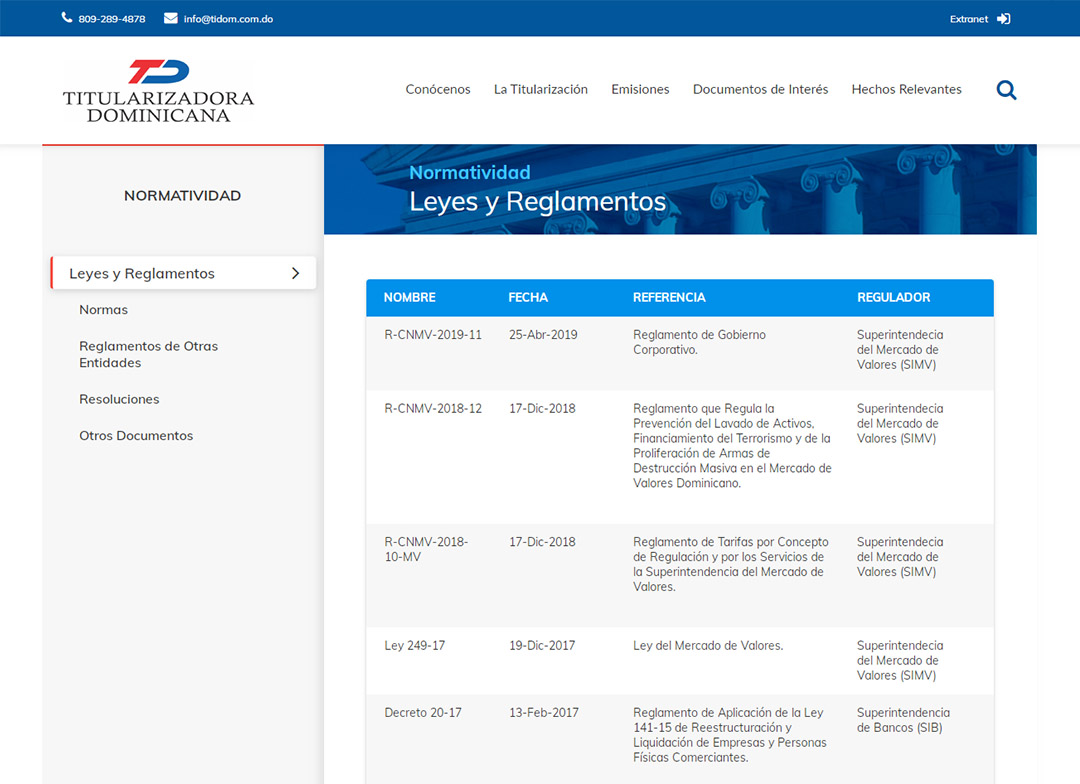Expand the Leyes y Reglamentos chevron
Screen dimensions: 1080x784
(x=295, y=273)
